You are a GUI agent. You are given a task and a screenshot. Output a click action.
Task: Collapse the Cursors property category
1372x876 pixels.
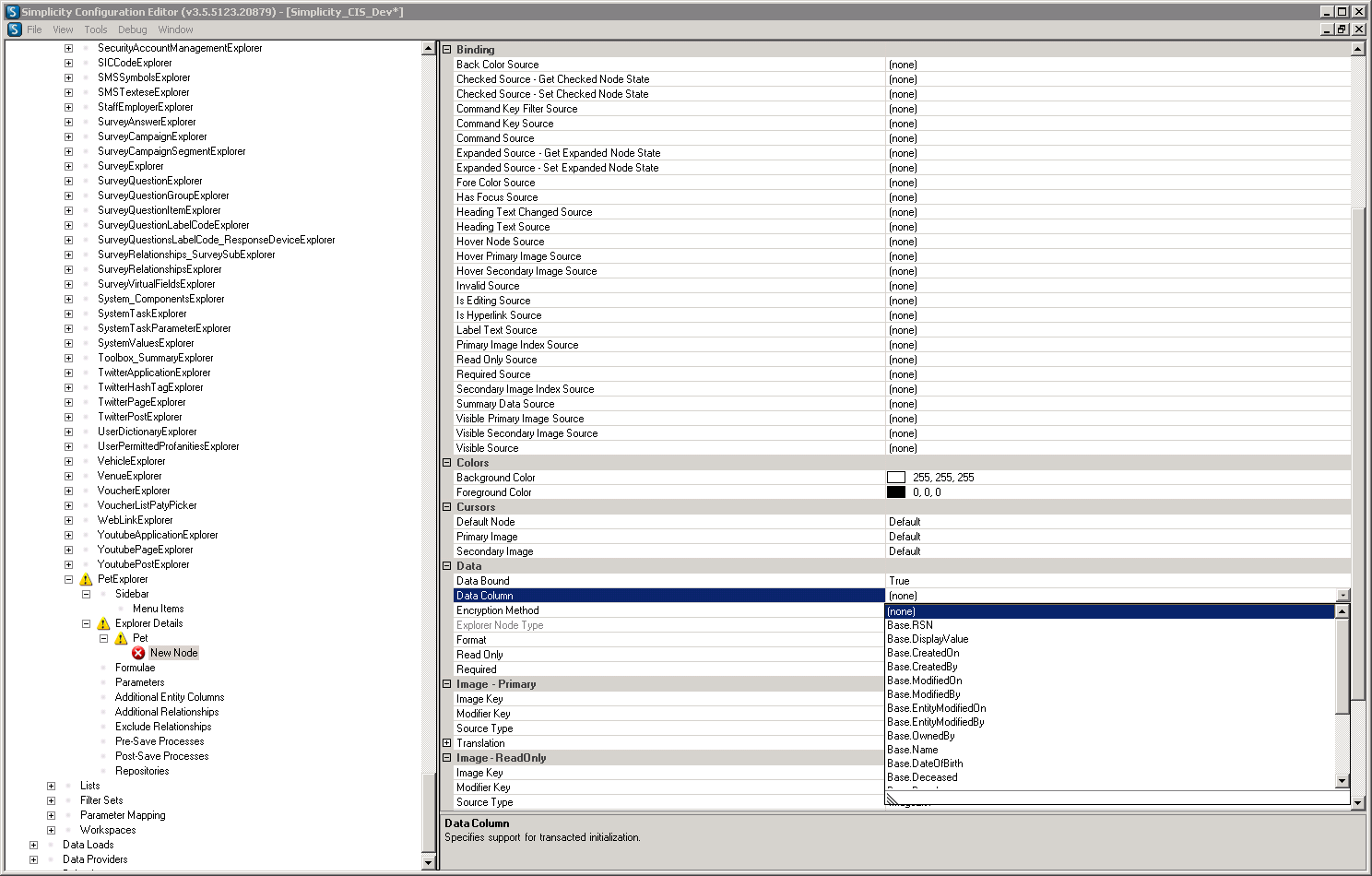pyautogui.click(x=447, y=507)
